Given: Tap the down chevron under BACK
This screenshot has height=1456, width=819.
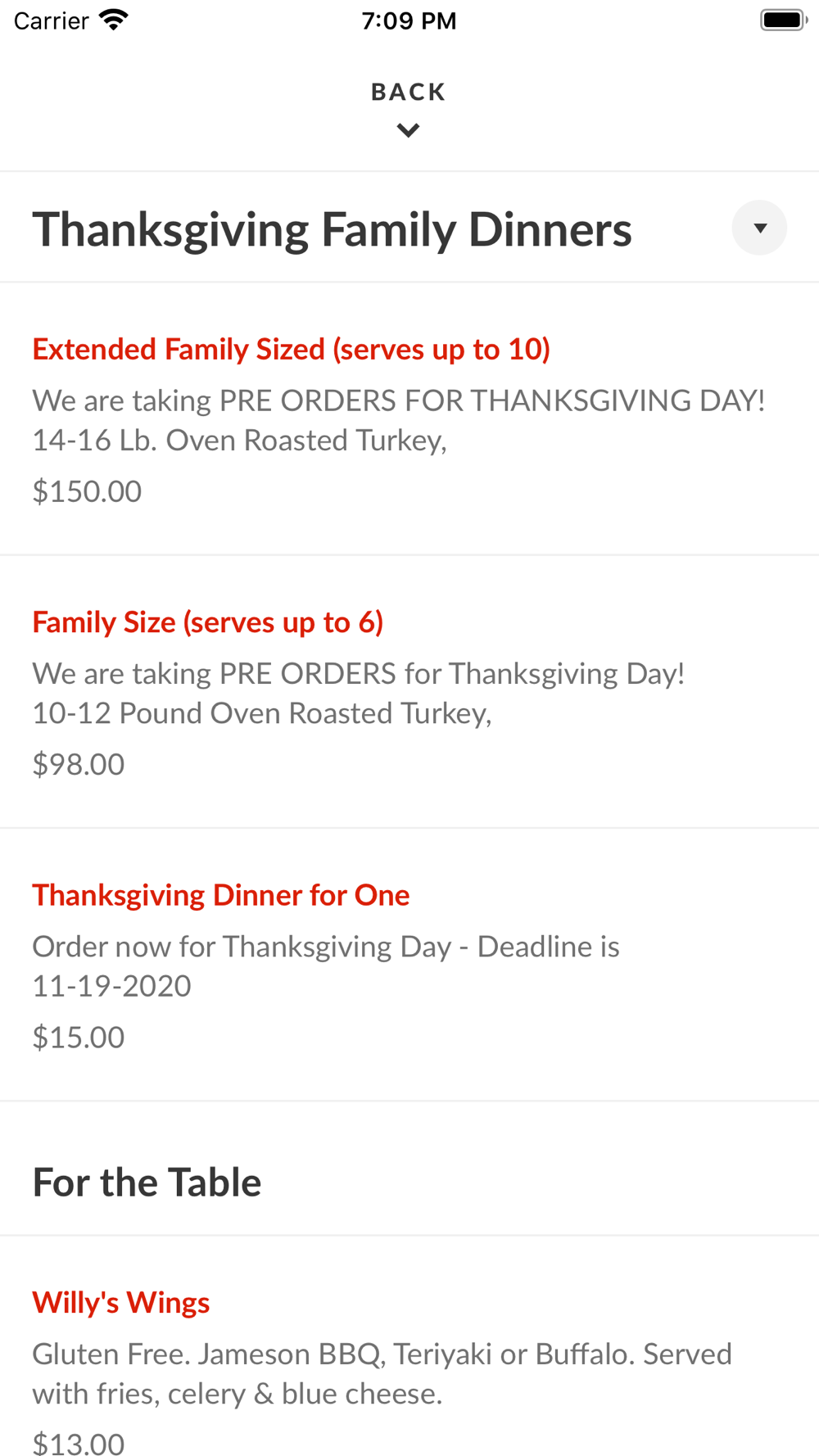Looking at the screenshot, I should (x=408, y=130).
